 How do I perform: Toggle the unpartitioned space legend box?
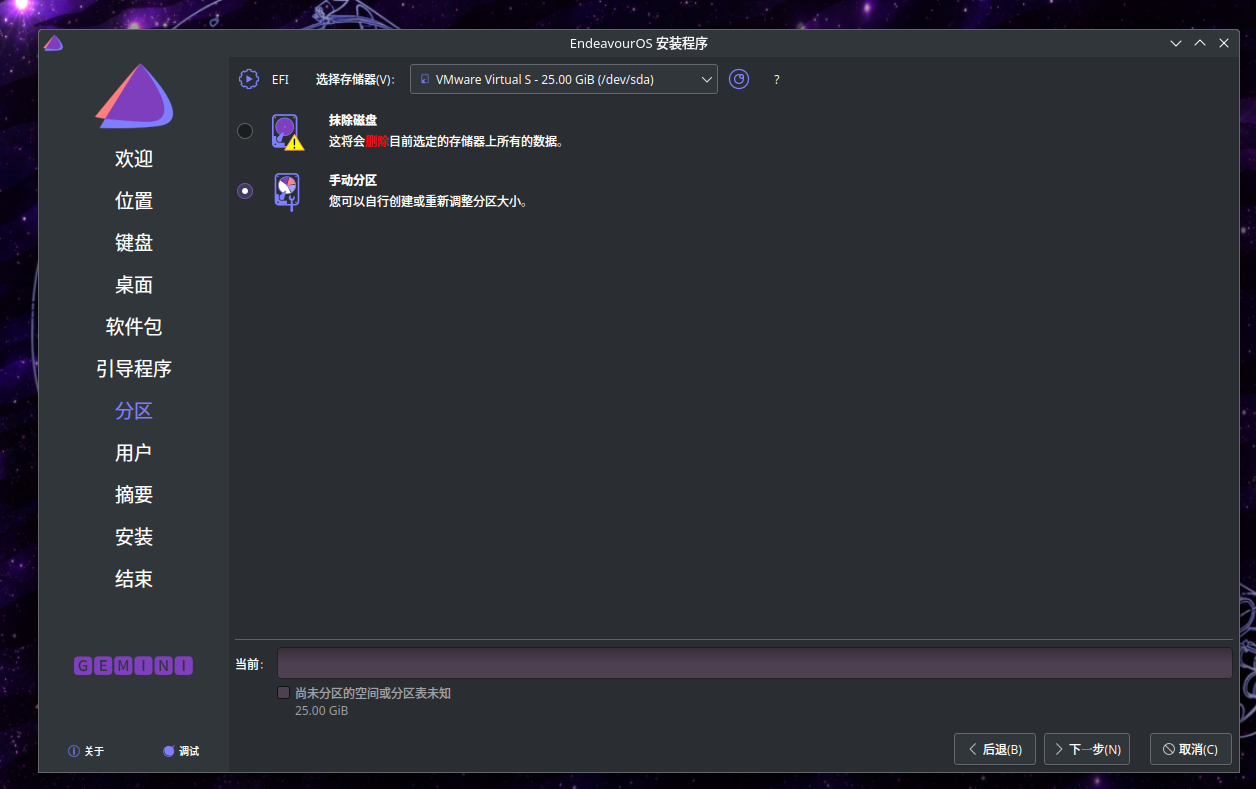click(x=284, y=693)
